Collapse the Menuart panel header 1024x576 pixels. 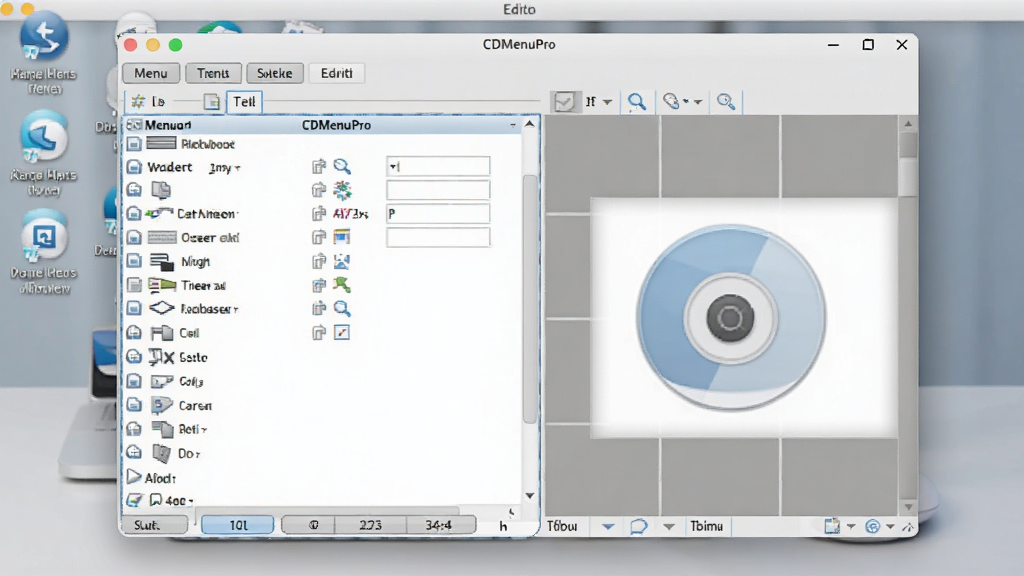[x=513, y=124]
